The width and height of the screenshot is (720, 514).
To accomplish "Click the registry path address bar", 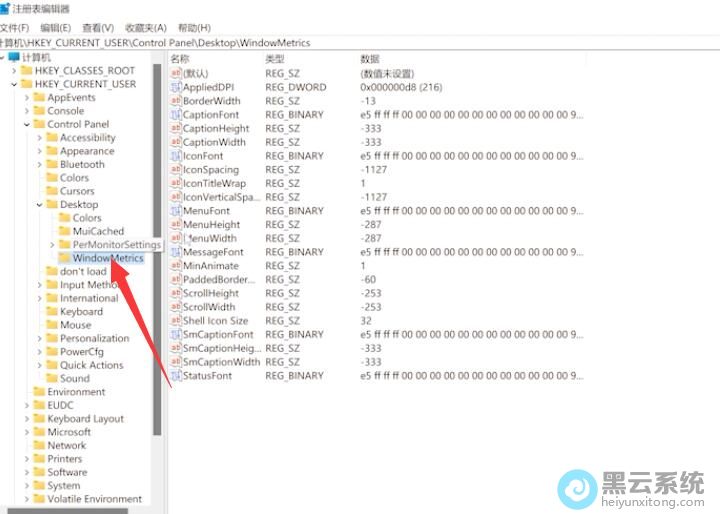I will 360,43.
